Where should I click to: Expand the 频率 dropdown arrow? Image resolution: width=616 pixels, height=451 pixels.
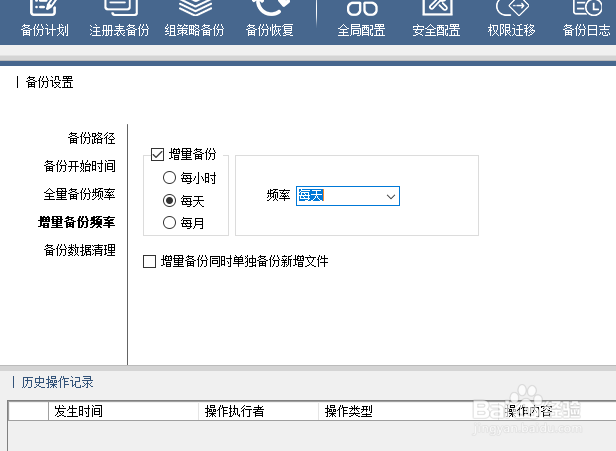pos(390,196)
